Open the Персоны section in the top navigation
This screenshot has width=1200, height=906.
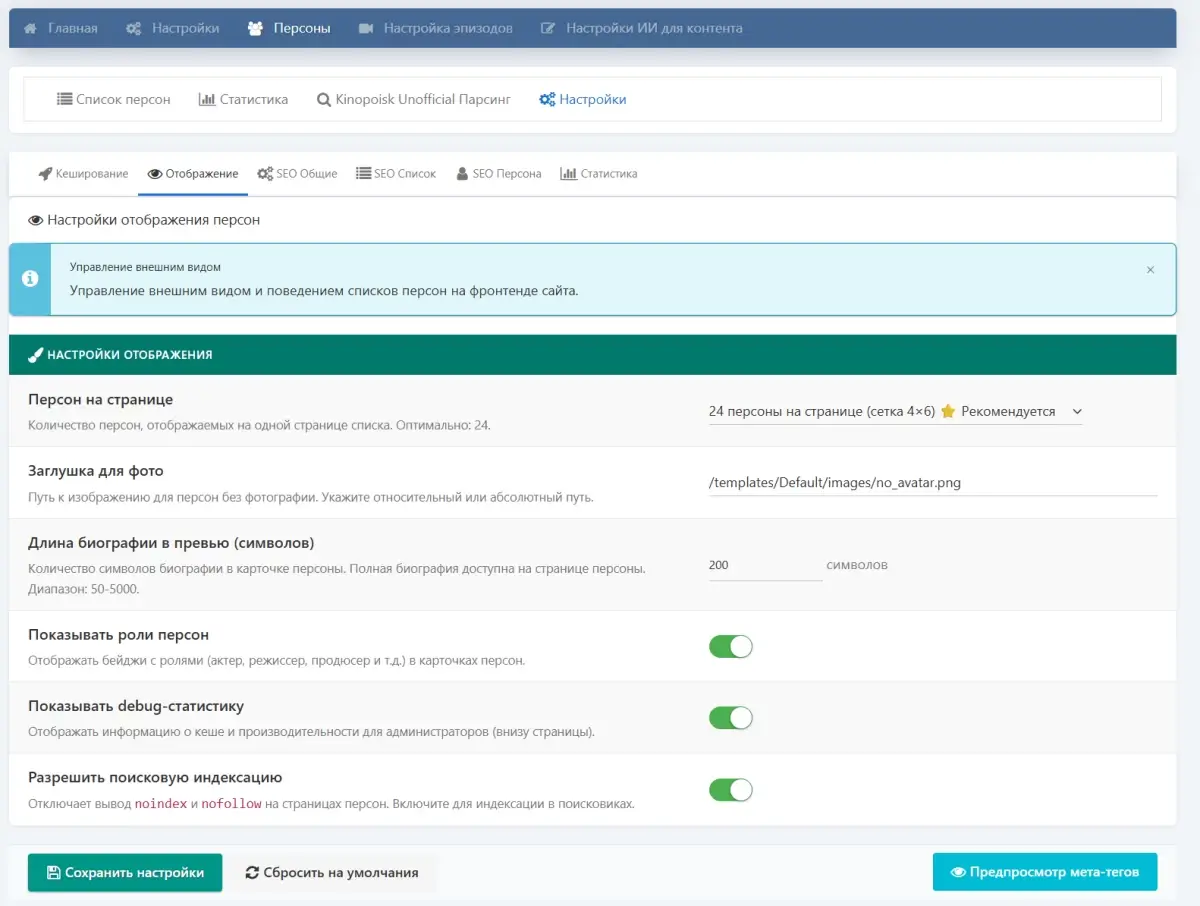(x=289, y=28)
